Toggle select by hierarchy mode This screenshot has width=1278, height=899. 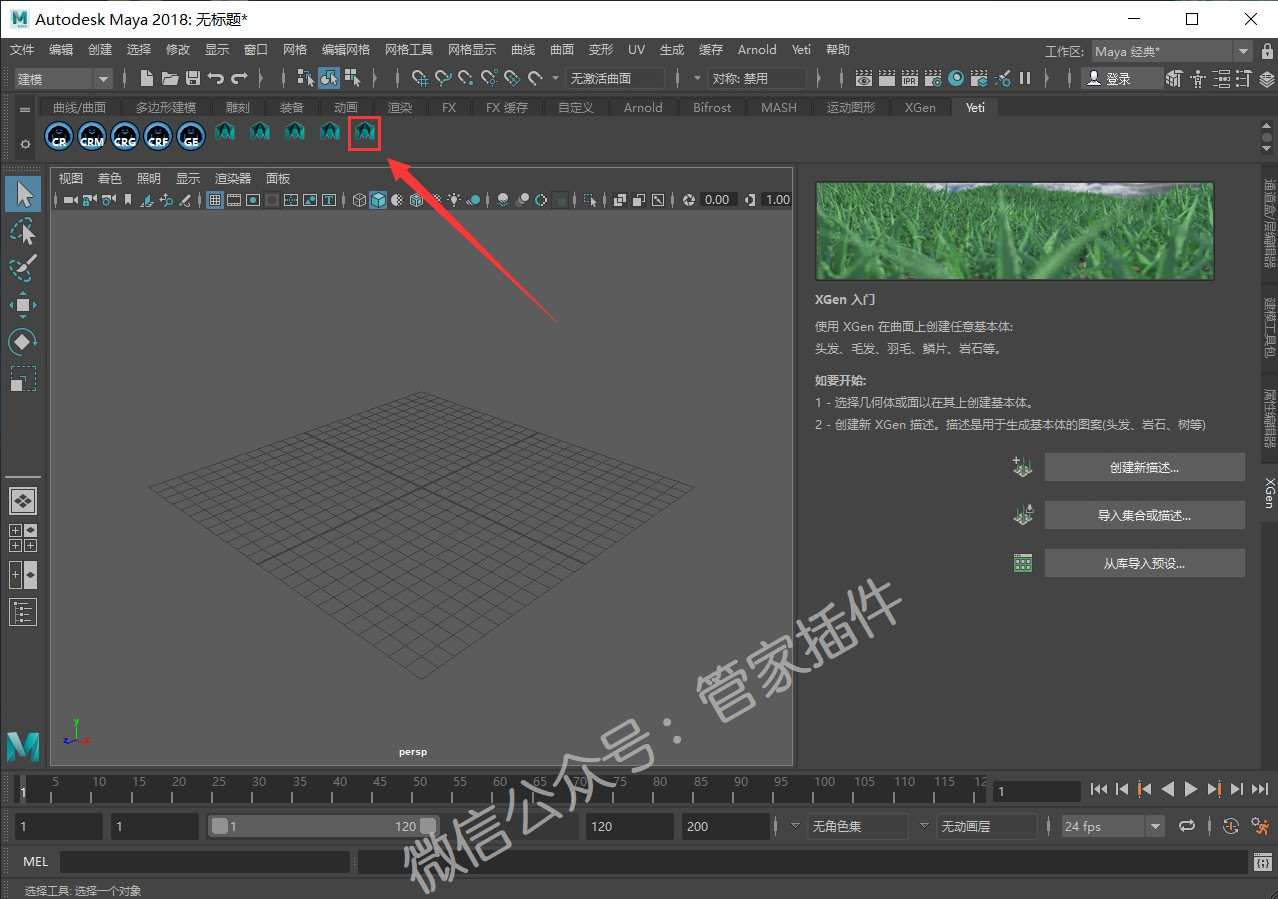point(306,78)
